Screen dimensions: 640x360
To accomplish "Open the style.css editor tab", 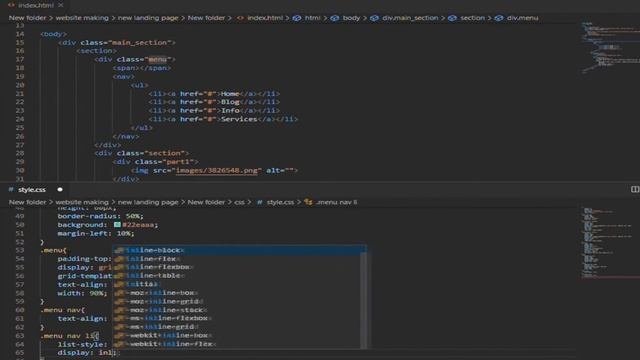I will click(32, 190).
